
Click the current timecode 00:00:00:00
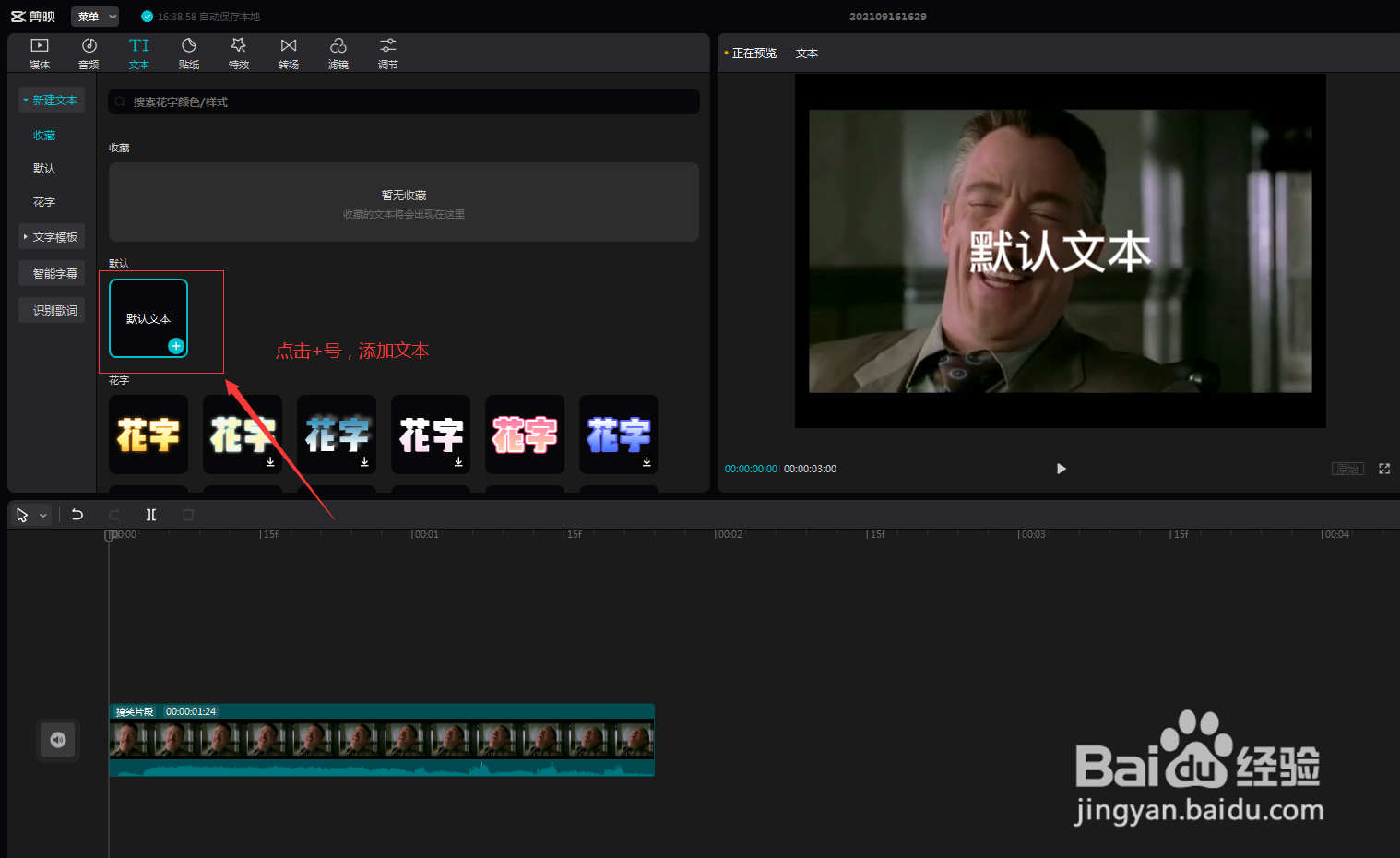(751, 469)
